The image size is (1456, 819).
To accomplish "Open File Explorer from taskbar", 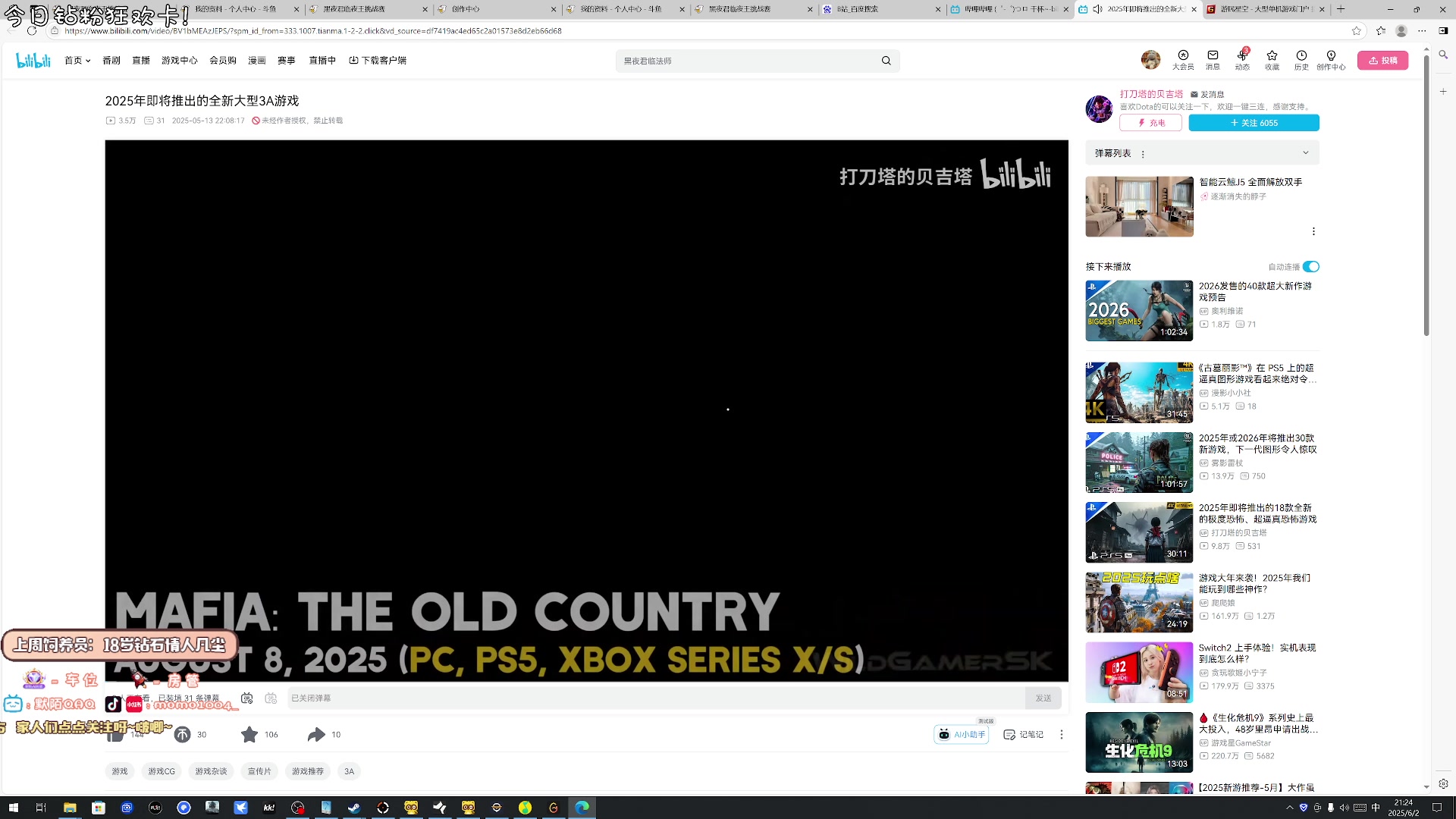I will click(70, 808).
